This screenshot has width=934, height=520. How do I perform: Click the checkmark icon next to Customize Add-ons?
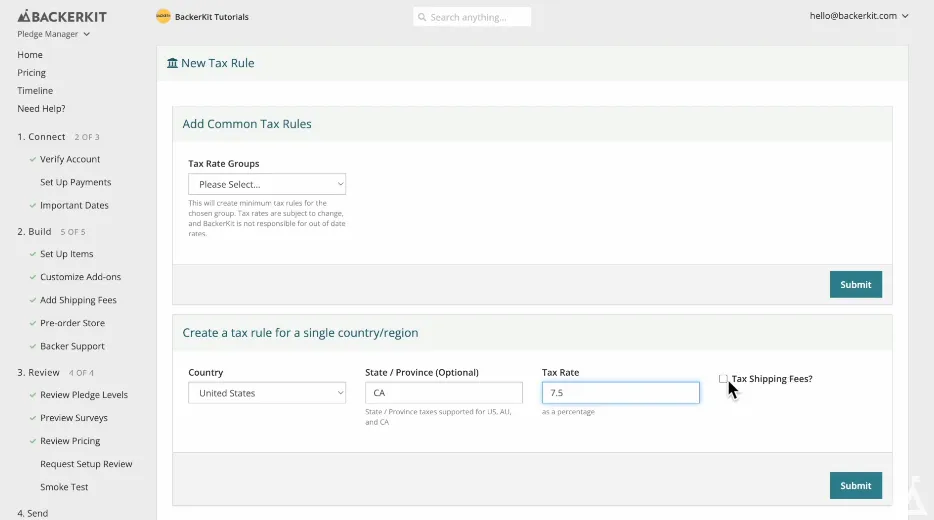coord(33,277)
